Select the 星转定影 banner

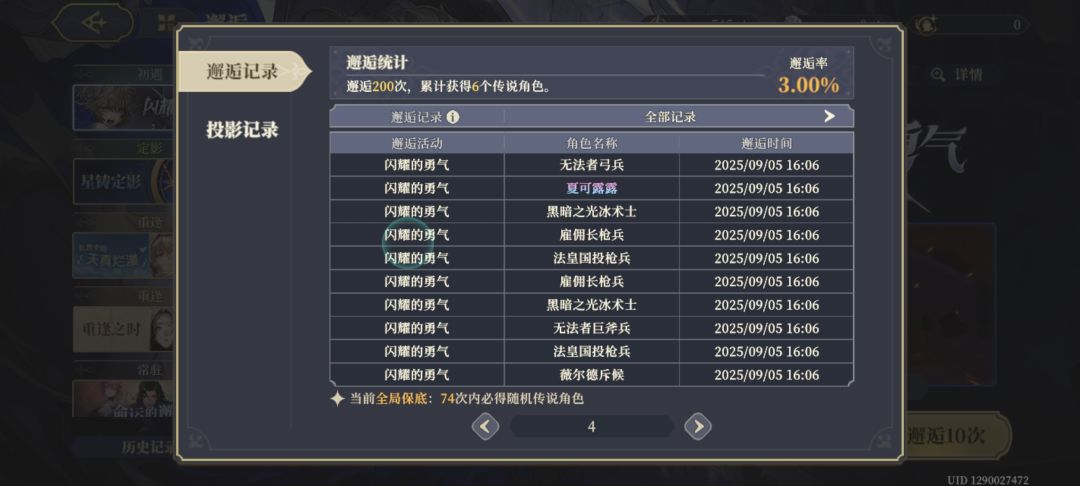coord(122,182)
